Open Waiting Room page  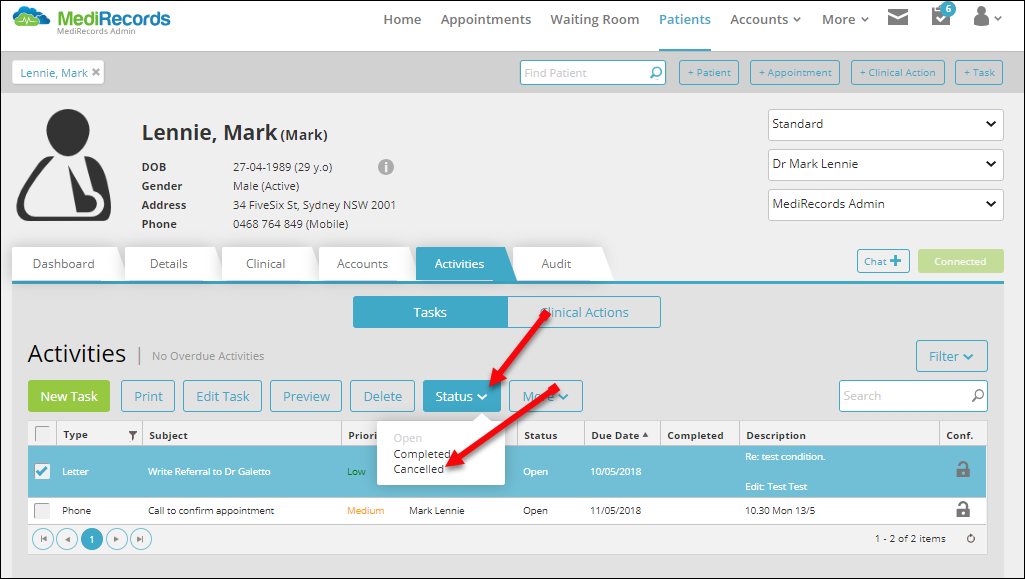(x=595, y=20)
